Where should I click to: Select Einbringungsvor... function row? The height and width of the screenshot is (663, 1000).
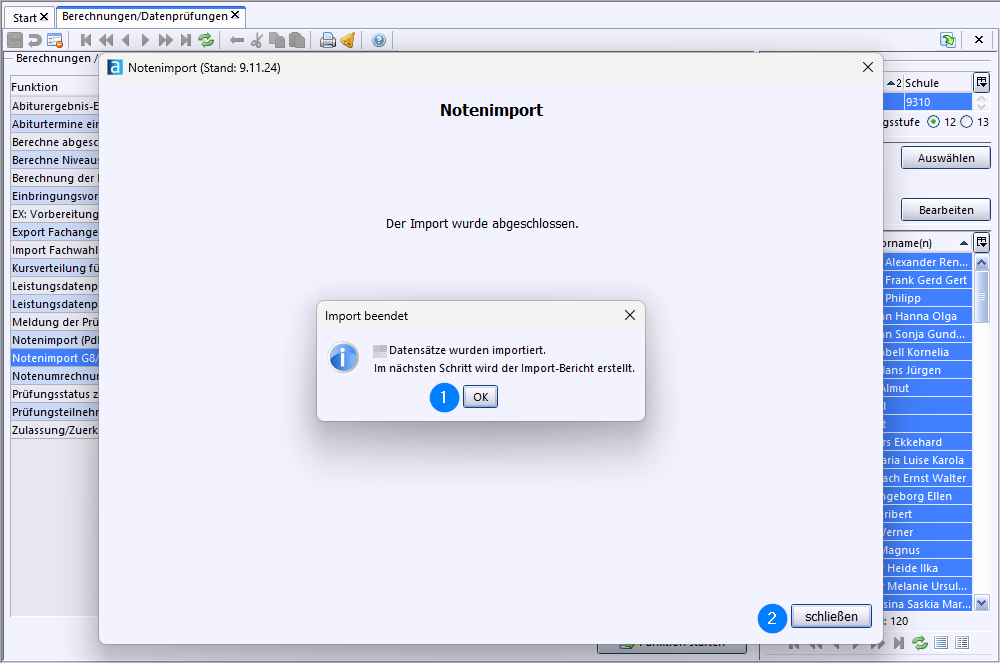pos(55,196)
